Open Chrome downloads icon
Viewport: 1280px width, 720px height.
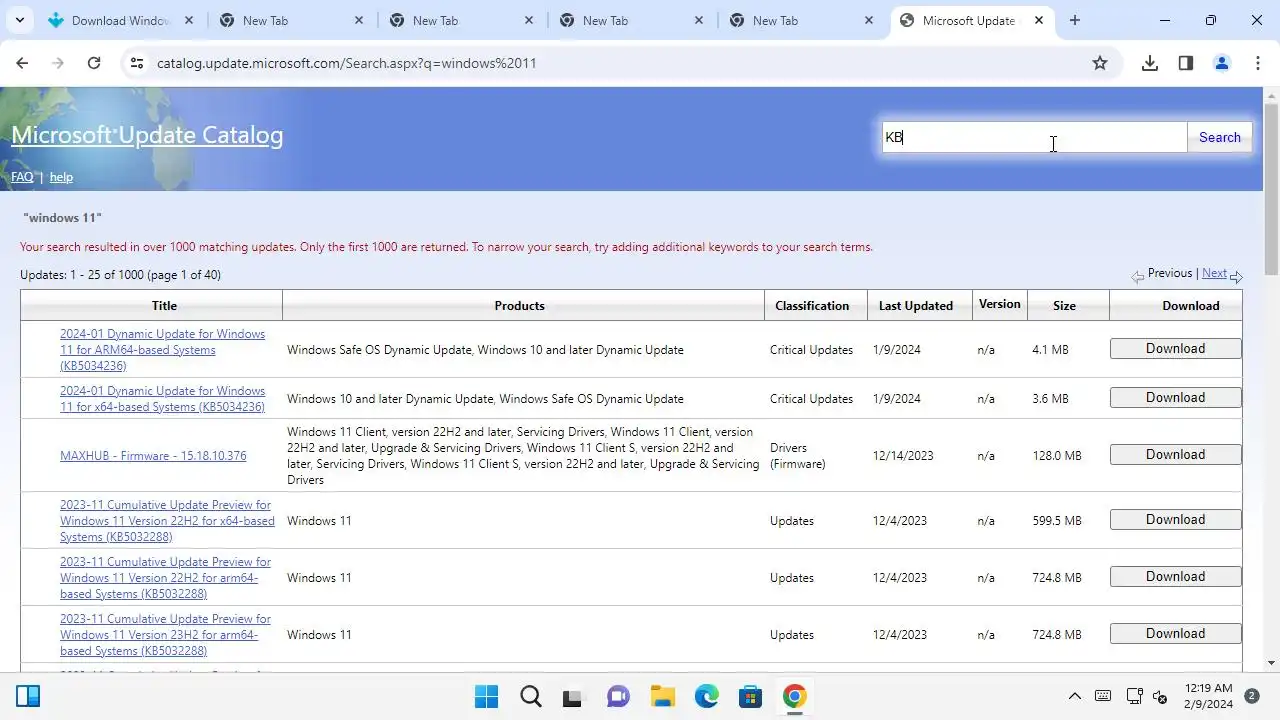coord(1150,63)
